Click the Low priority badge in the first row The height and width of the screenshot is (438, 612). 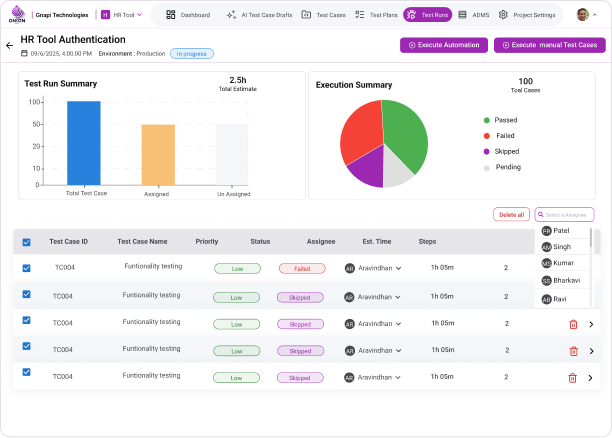[x=237, y=269]
